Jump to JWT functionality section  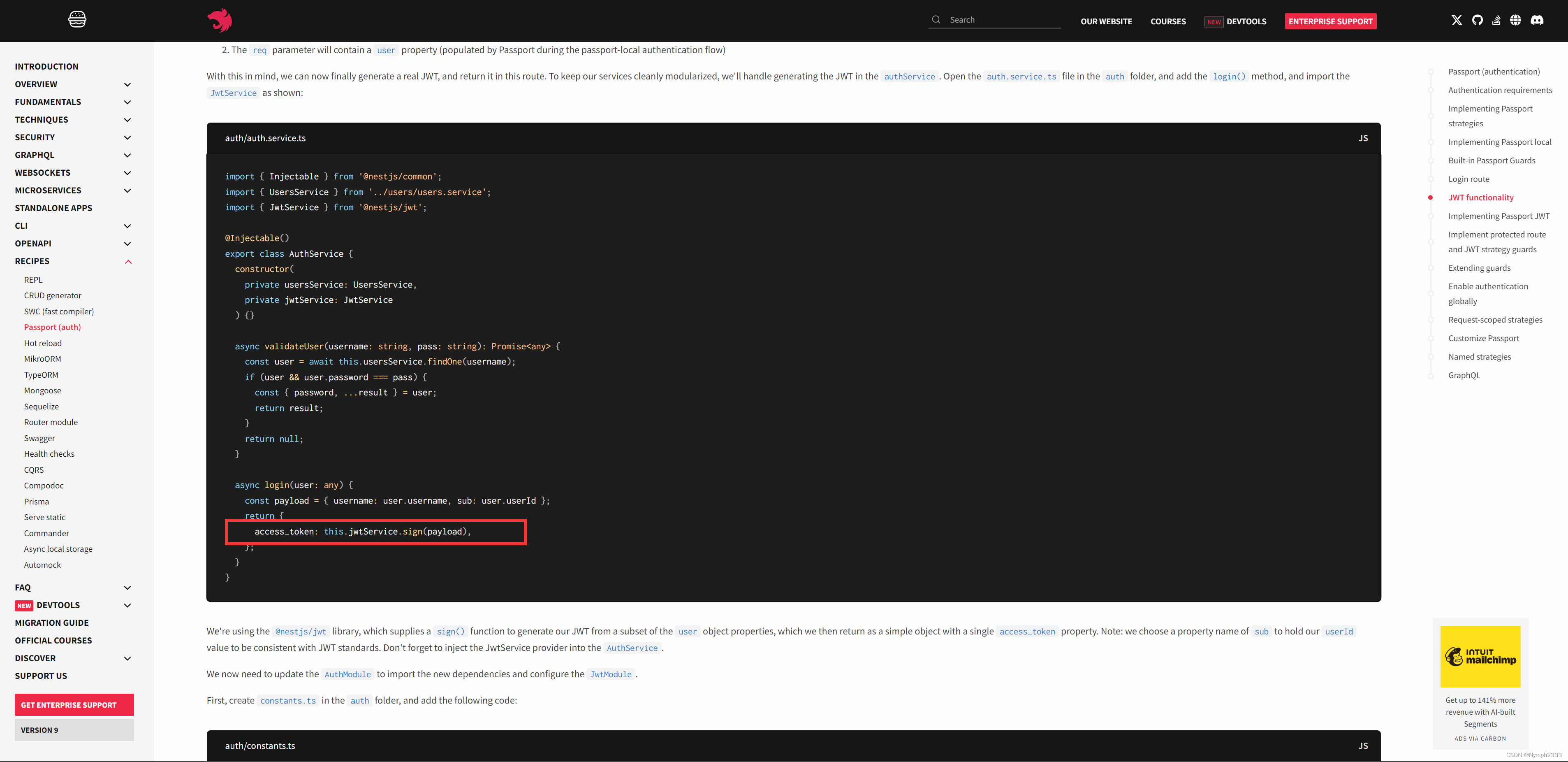point(1482,197)
